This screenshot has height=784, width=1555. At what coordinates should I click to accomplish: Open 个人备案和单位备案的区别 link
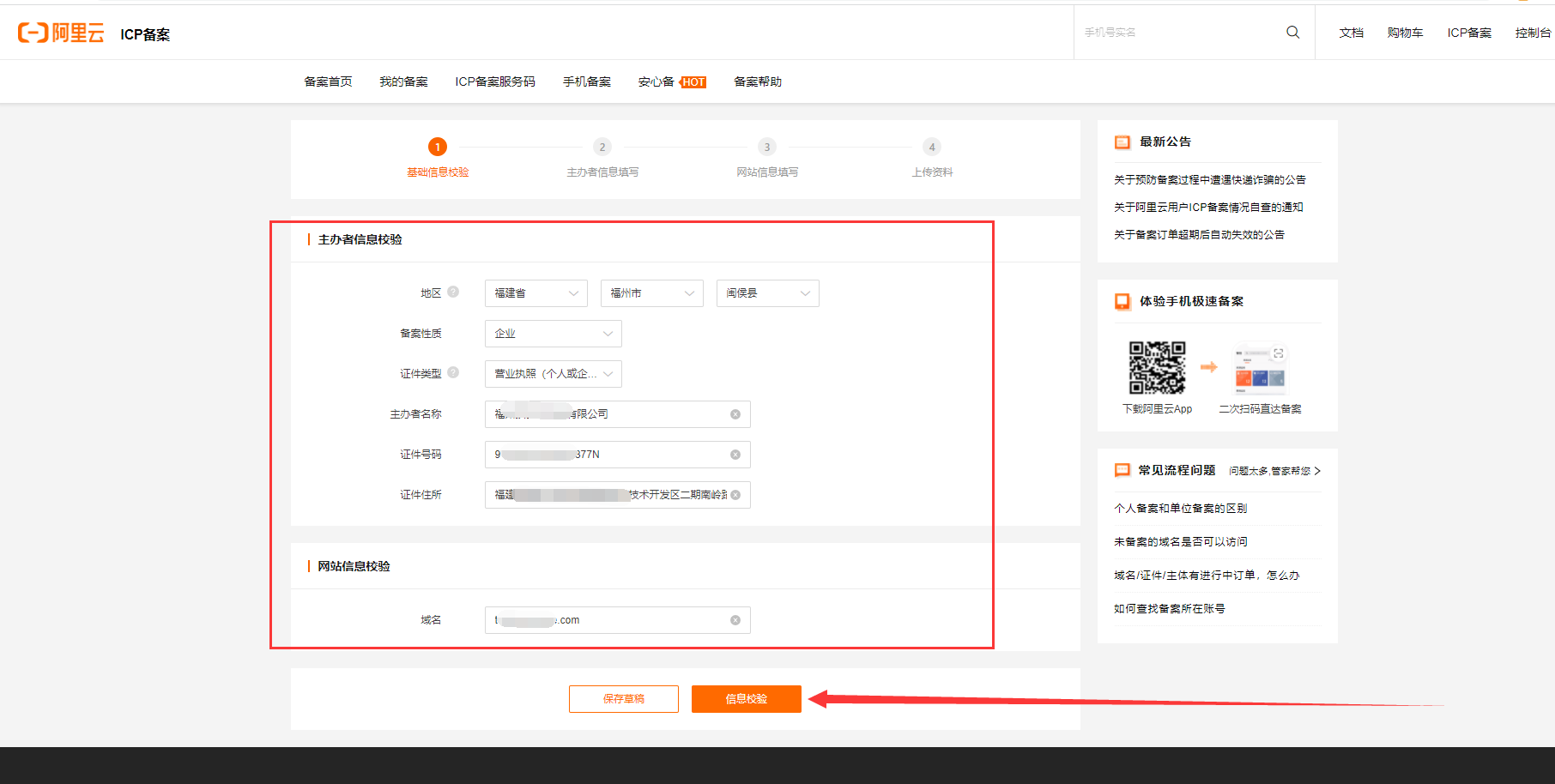click(1180, 509)
